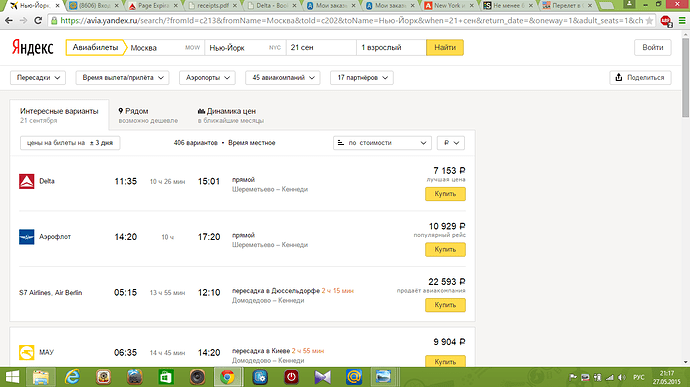Open the по стоимости sorting dropdown
Viewport: 690px width, 387px height.
pos(382,143)
